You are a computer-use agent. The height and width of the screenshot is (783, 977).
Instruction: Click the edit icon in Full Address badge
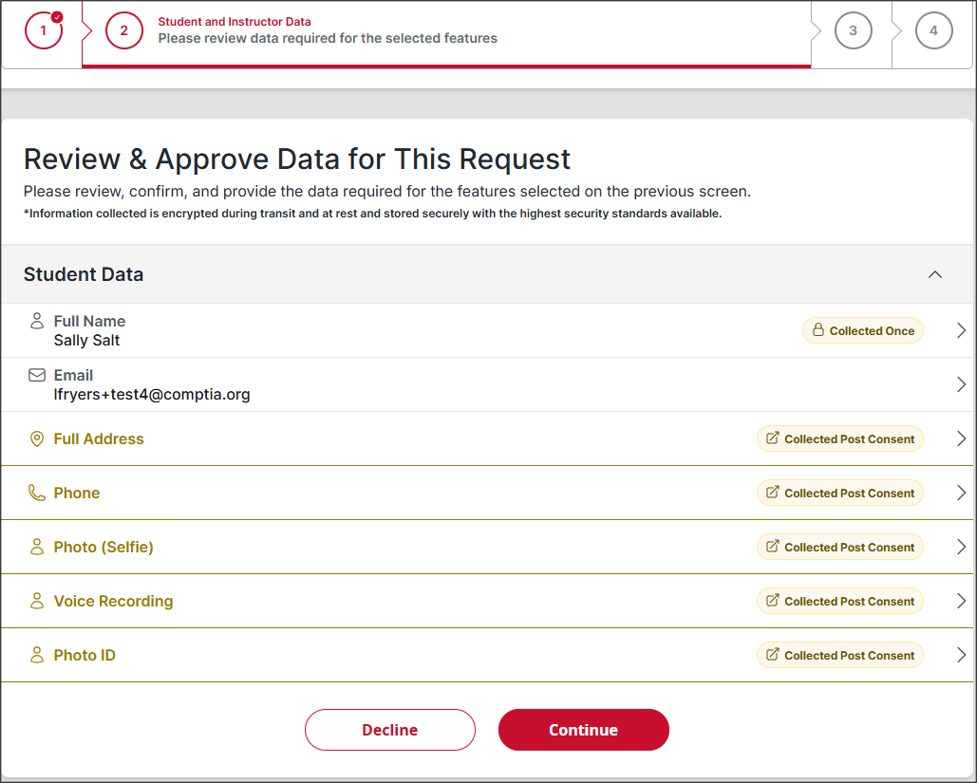click(x=773, y=438)
